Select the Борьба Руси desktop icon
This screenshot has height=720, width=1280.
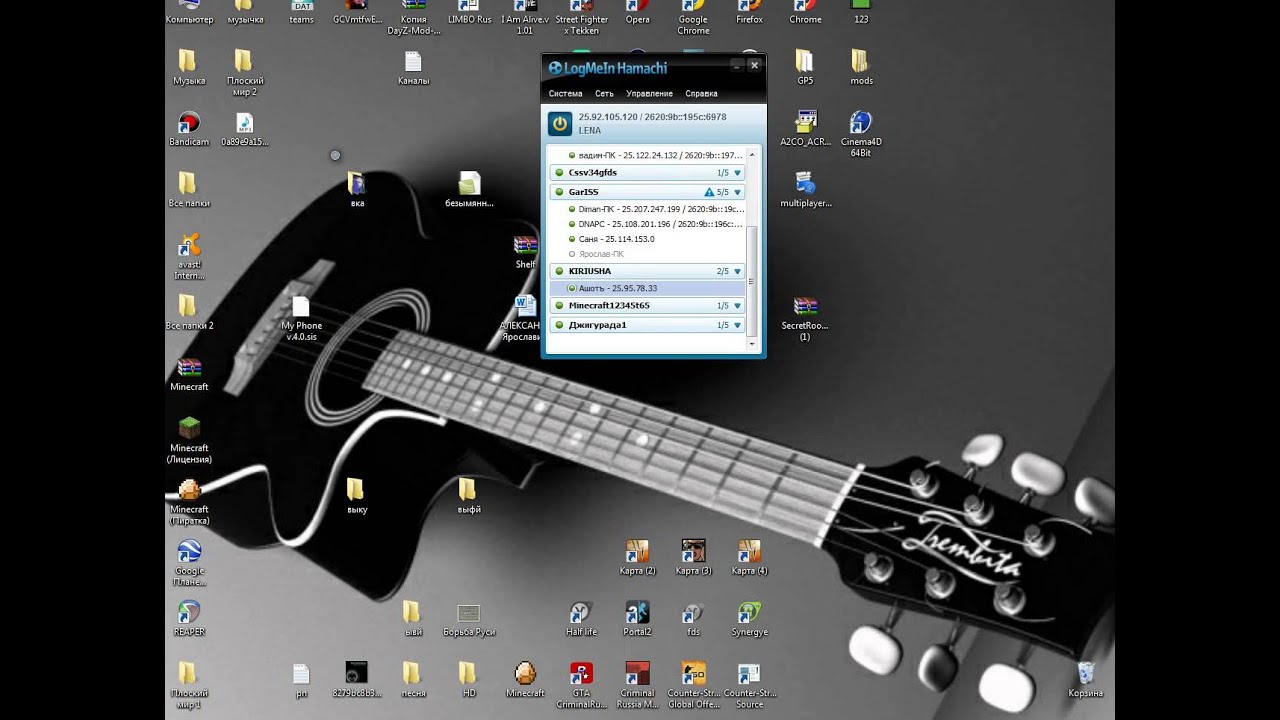pos(469,618)
